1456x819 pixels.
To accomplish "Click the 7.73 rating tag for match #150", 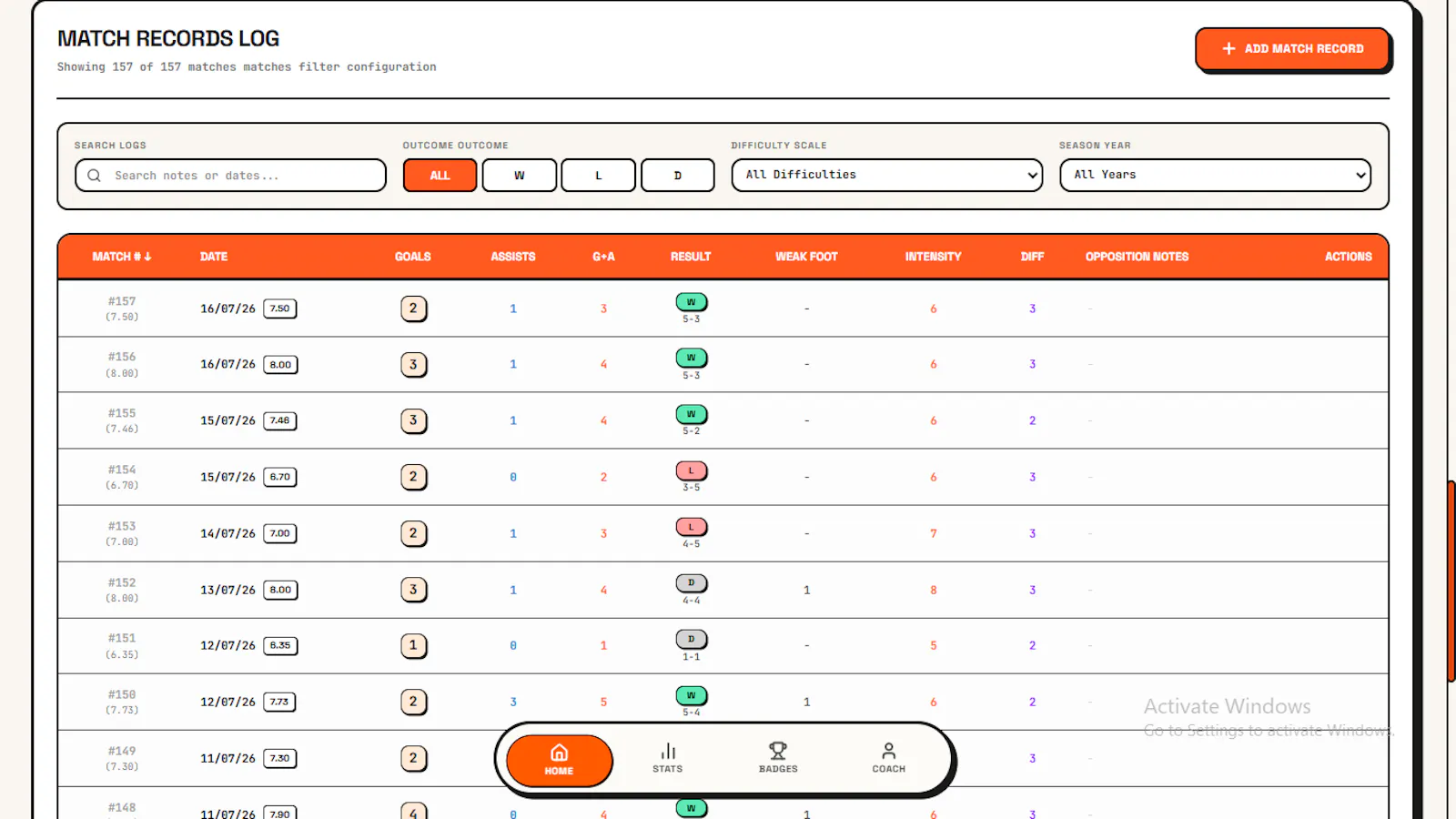I will pyautogui.click(x=280, y=702).
